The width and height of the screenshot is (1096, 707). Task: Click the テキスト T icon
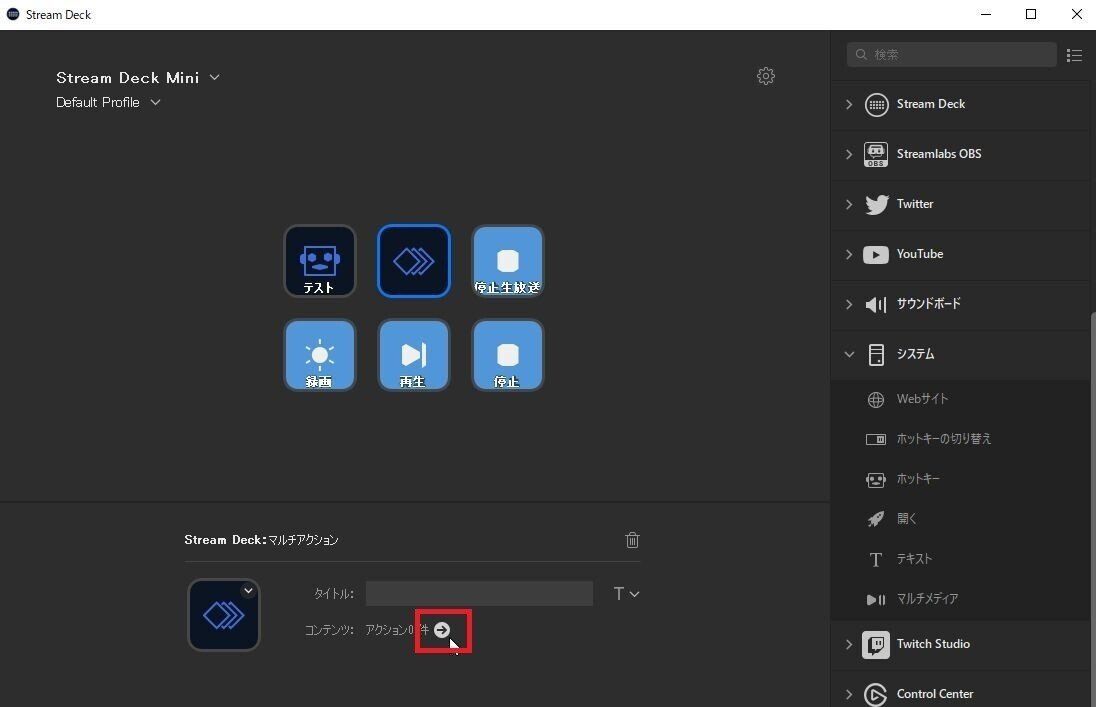click(x=876, y=559)
